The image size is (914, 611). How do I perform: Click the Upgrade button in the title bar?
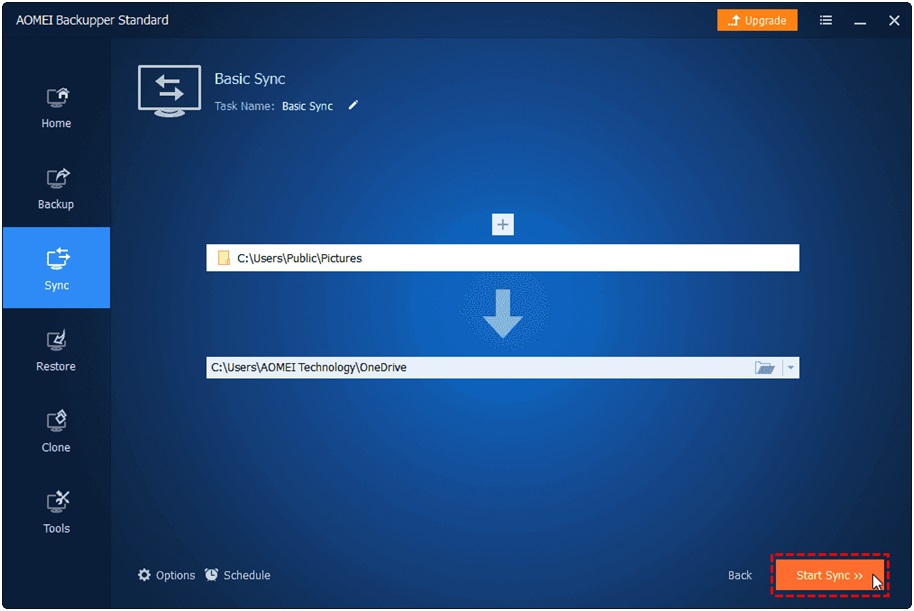(x=757, y=19)
